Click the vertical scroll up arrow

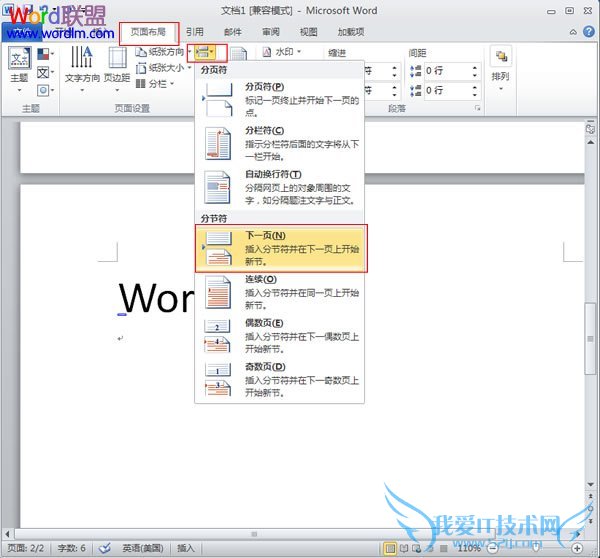click(590, 142)
